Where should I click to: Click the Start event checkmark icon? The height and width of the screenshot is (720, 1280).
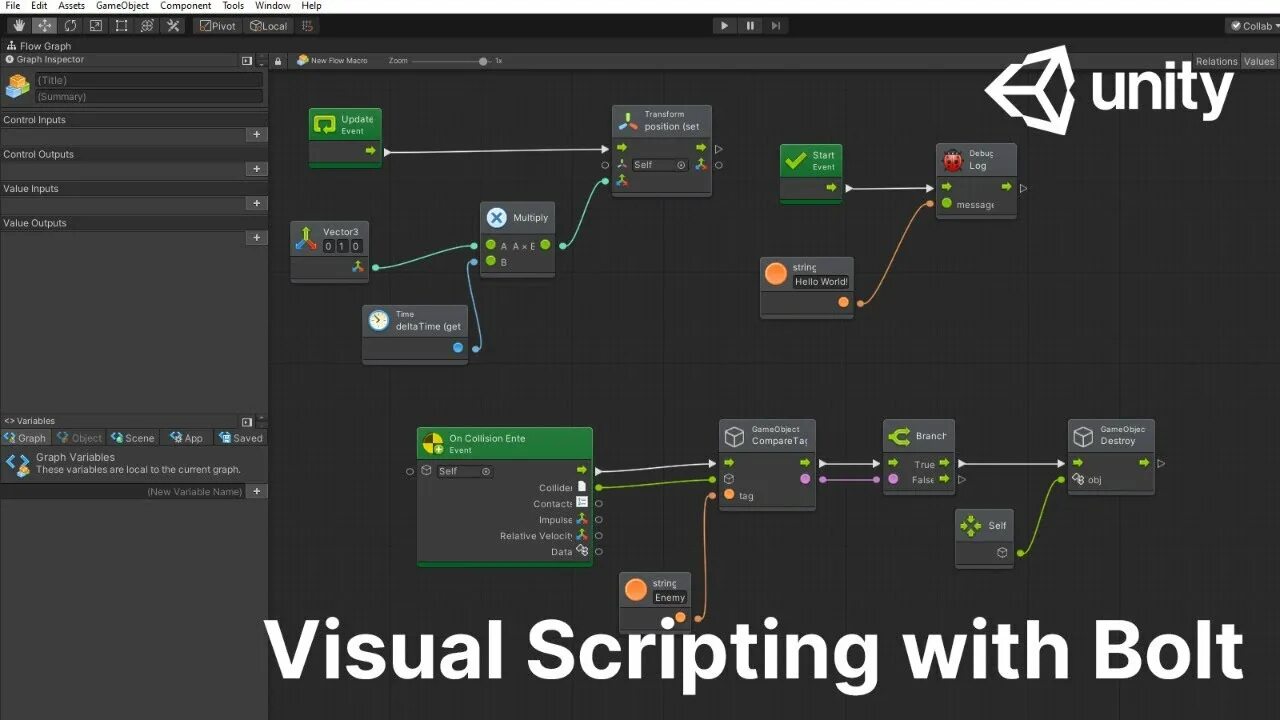click(x=796, y=160)
